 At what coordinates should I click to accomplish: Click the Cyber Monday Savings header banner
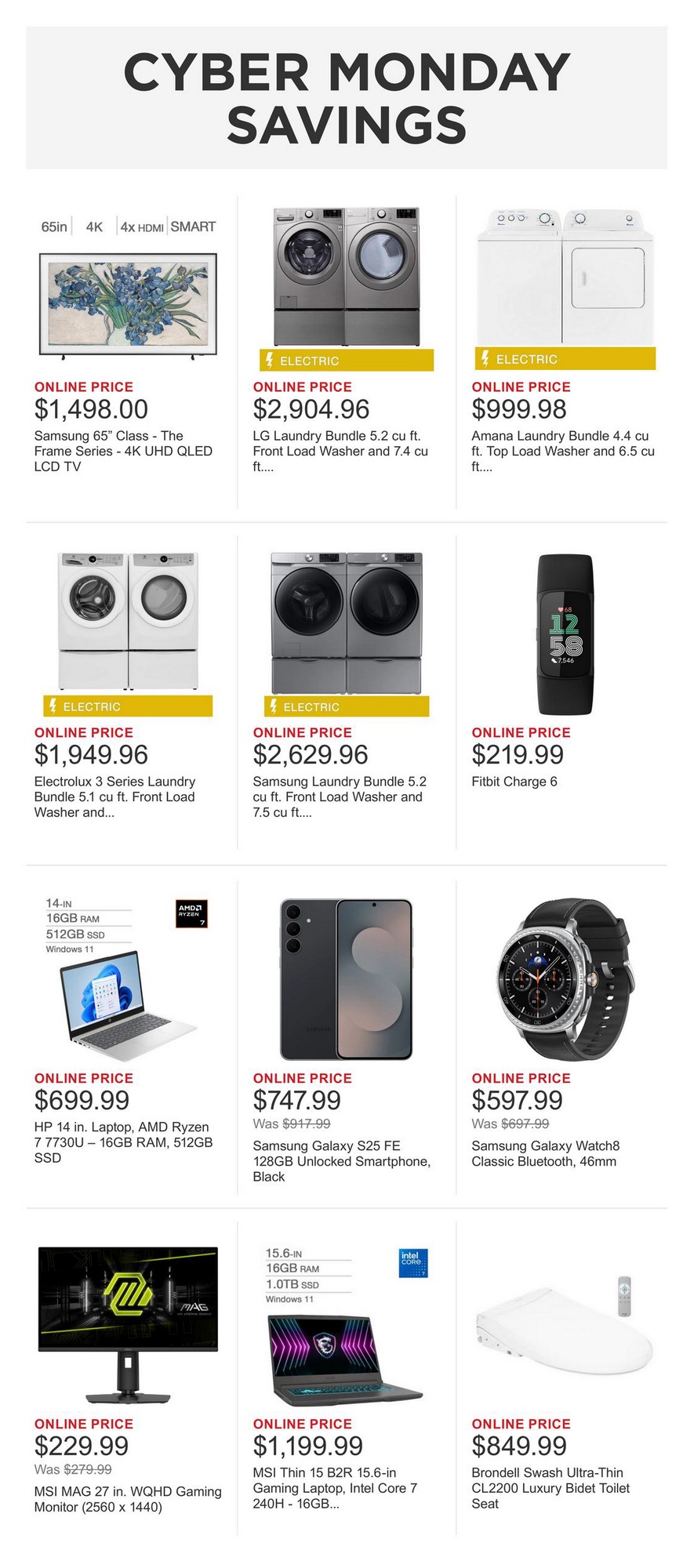coord(347,98)
